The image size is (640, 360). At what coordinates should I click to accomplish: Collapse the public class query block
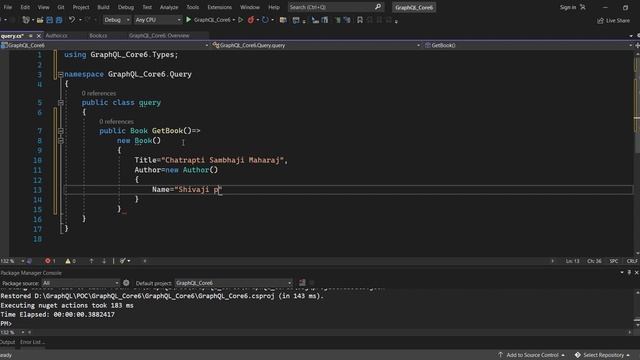tap(60, 102)
